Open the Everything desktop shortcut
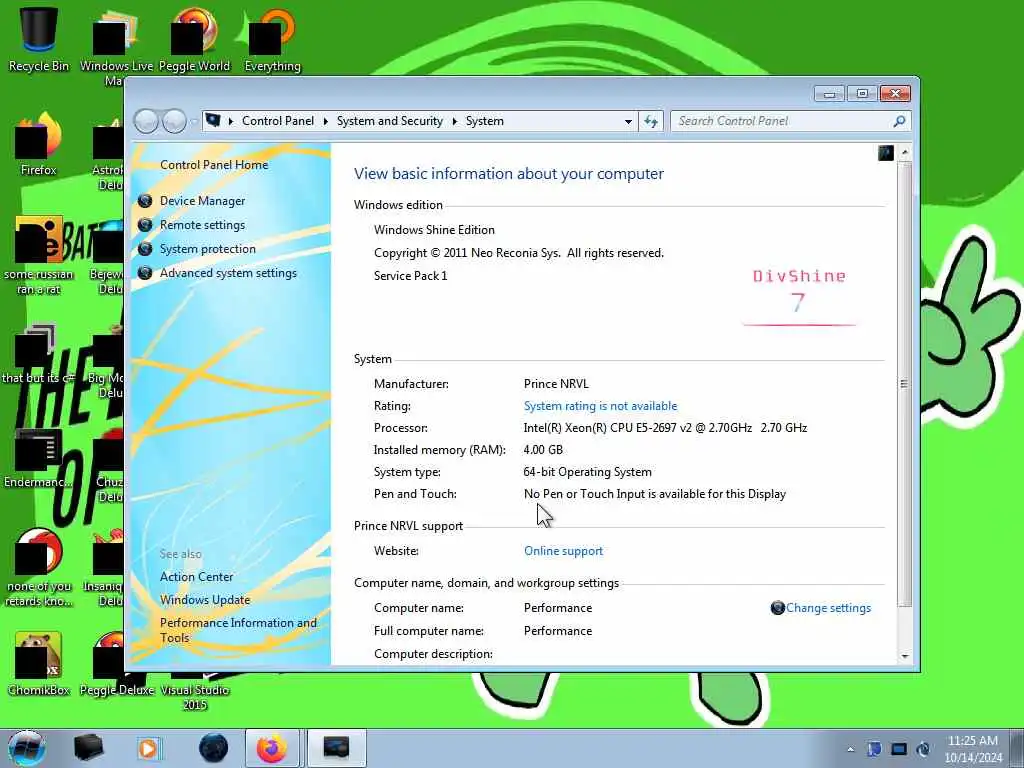1024x768 pixels. click(272, 40)
